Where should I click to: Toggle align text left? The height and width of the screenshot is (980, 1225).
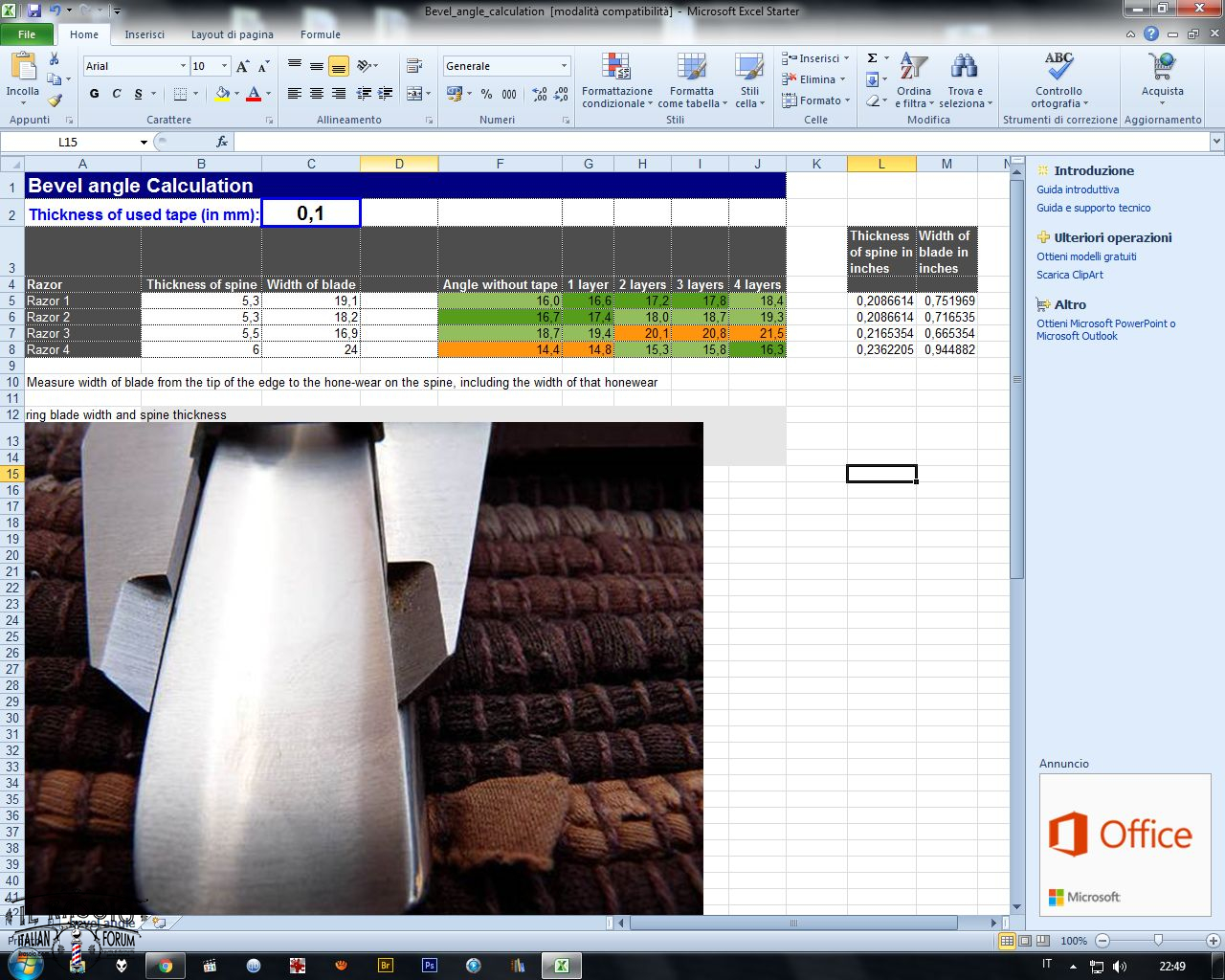click(295, 94)
